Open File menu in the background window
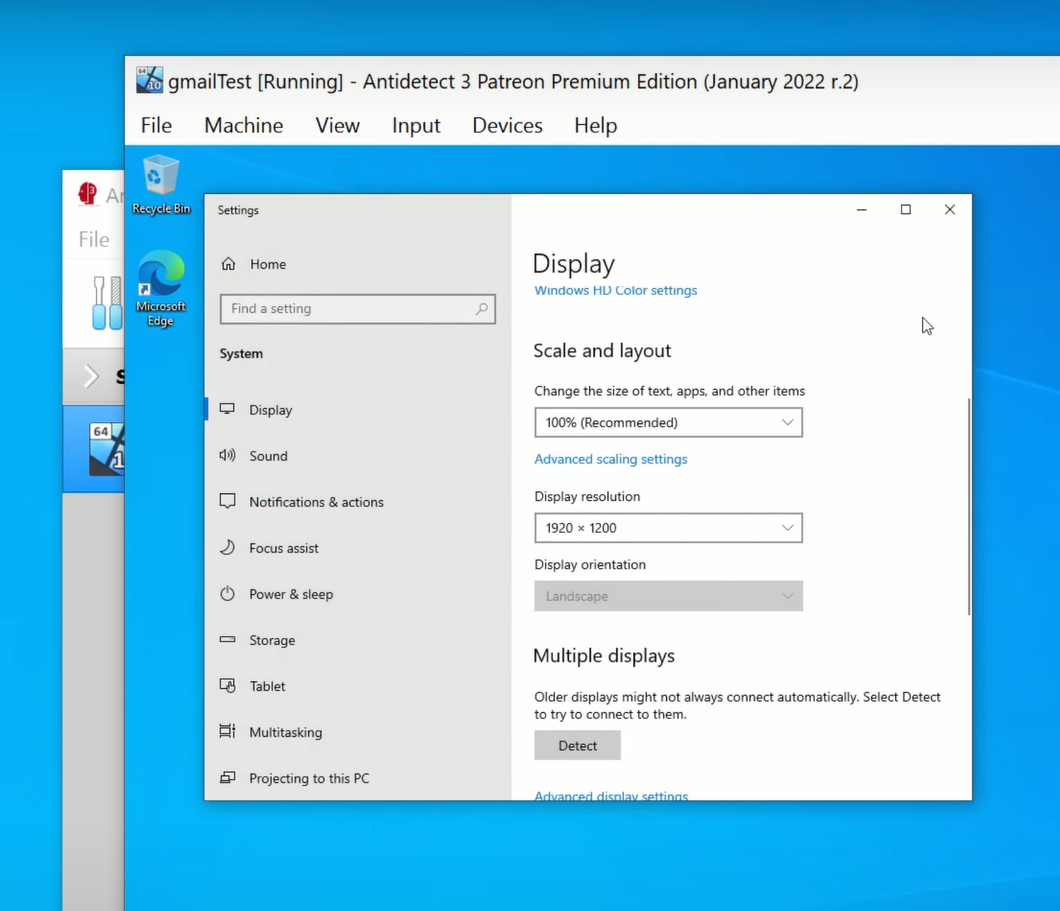The height and width of the screenshot is (911, 1060). pos(93,239)
